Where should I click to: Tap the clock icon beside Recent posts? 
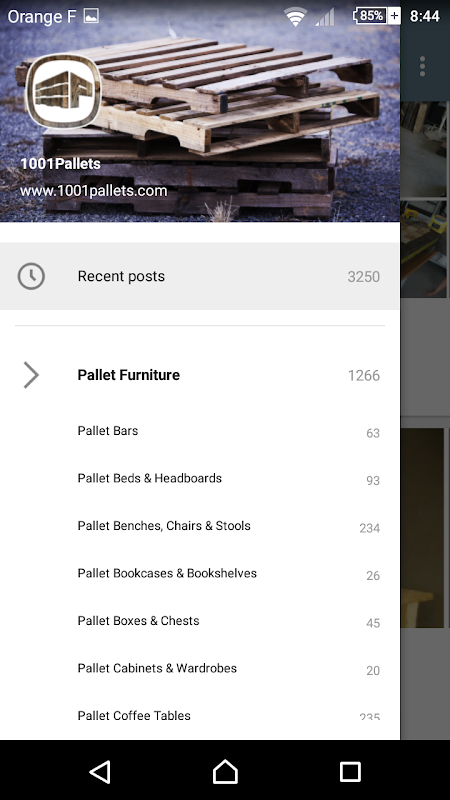coord(31,276)
